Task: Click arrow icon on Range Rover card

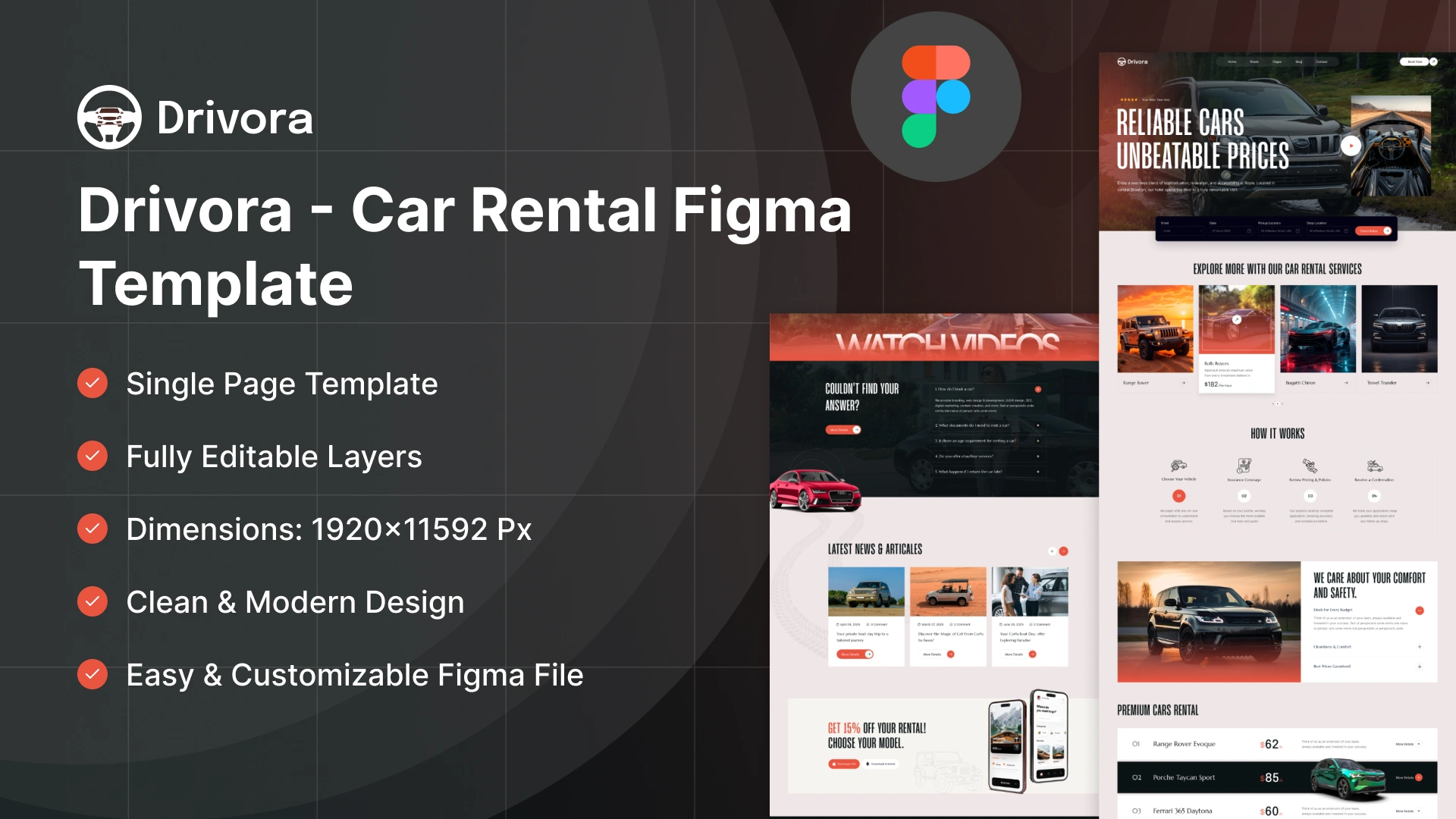Action: pyautogui.click(x=1183, y=383)
